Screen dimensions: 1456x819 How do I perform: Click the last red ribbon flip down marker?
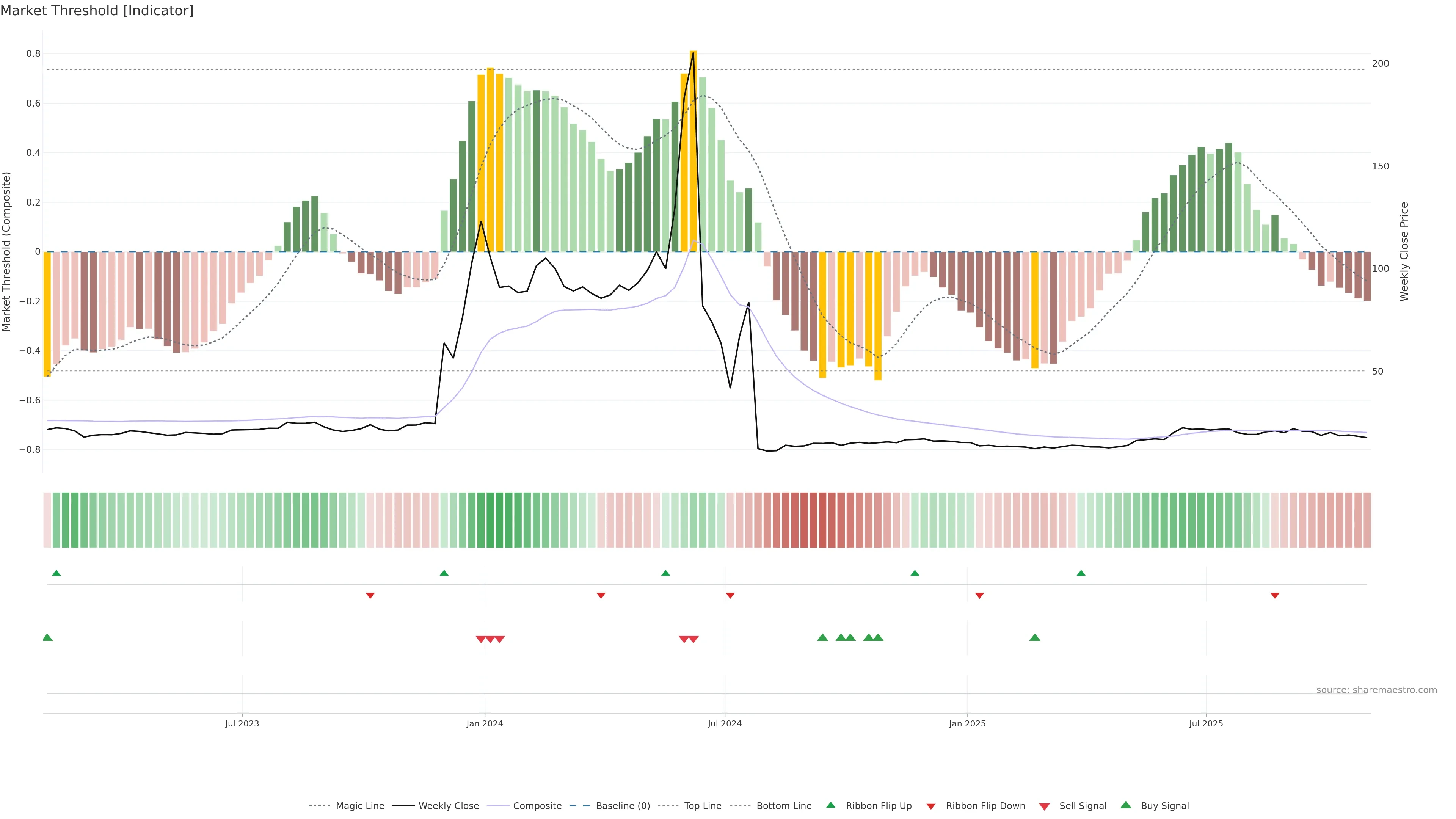[x=1275, y=596]
